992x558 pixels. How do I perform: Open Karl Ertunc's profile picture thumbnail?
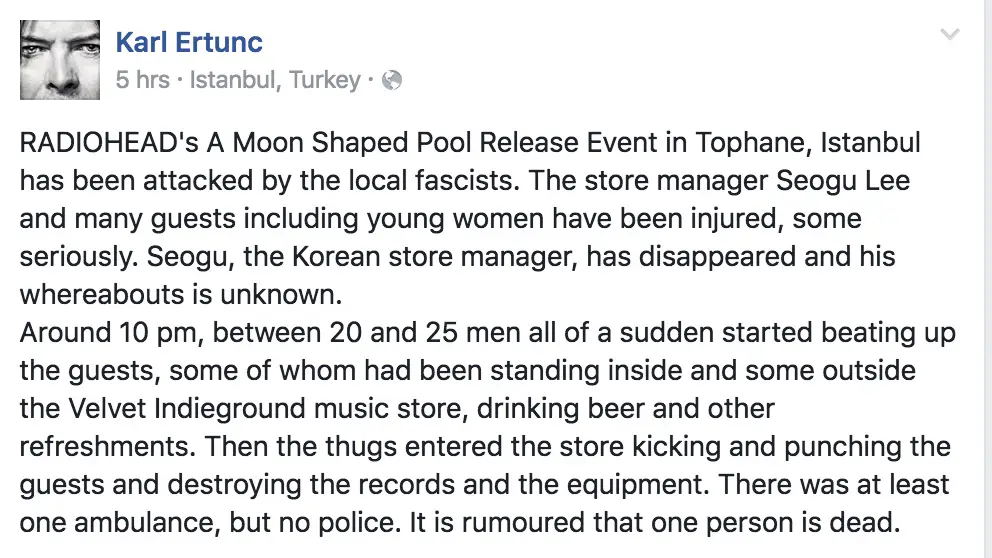60,60
